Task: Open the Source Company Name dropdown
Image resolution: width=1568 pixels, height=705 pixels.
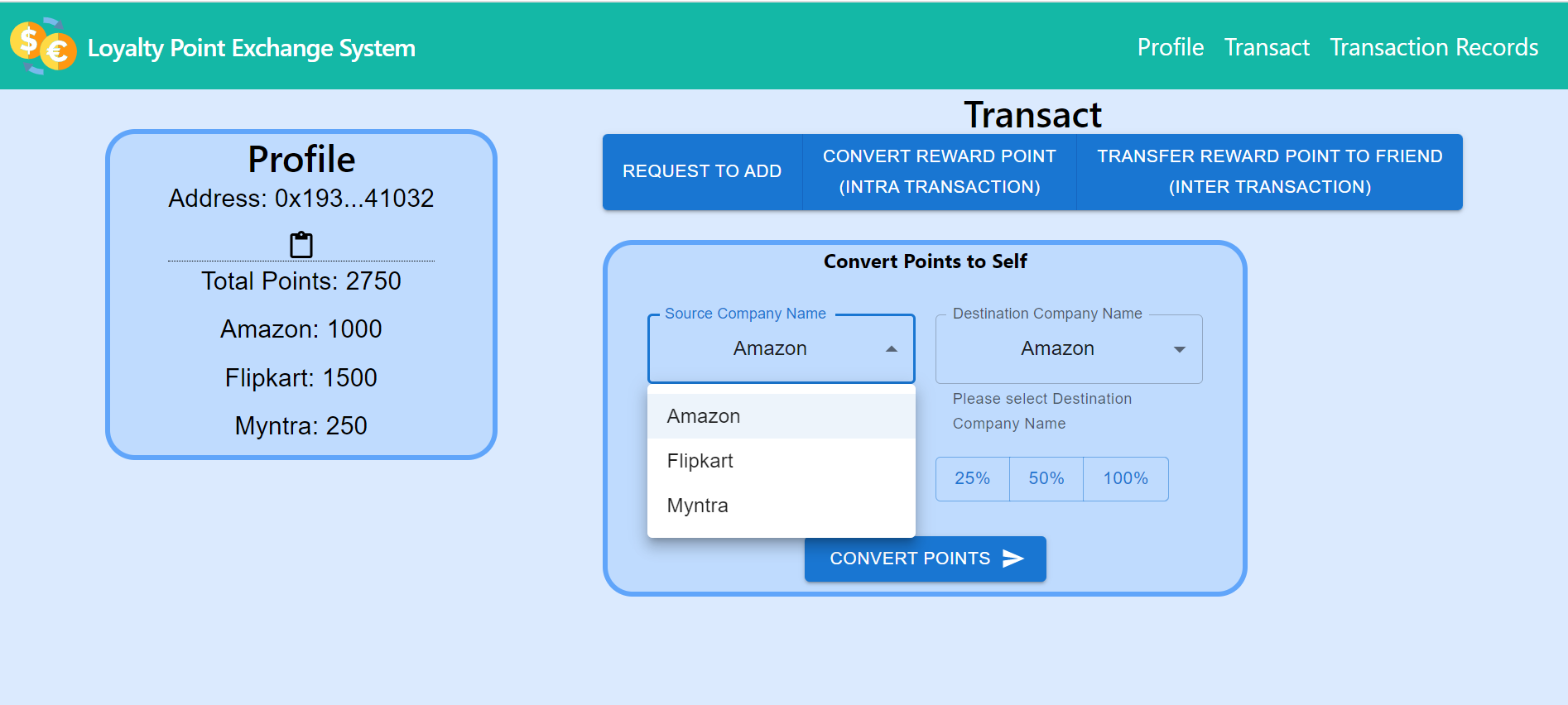Action: pos(779,348)
